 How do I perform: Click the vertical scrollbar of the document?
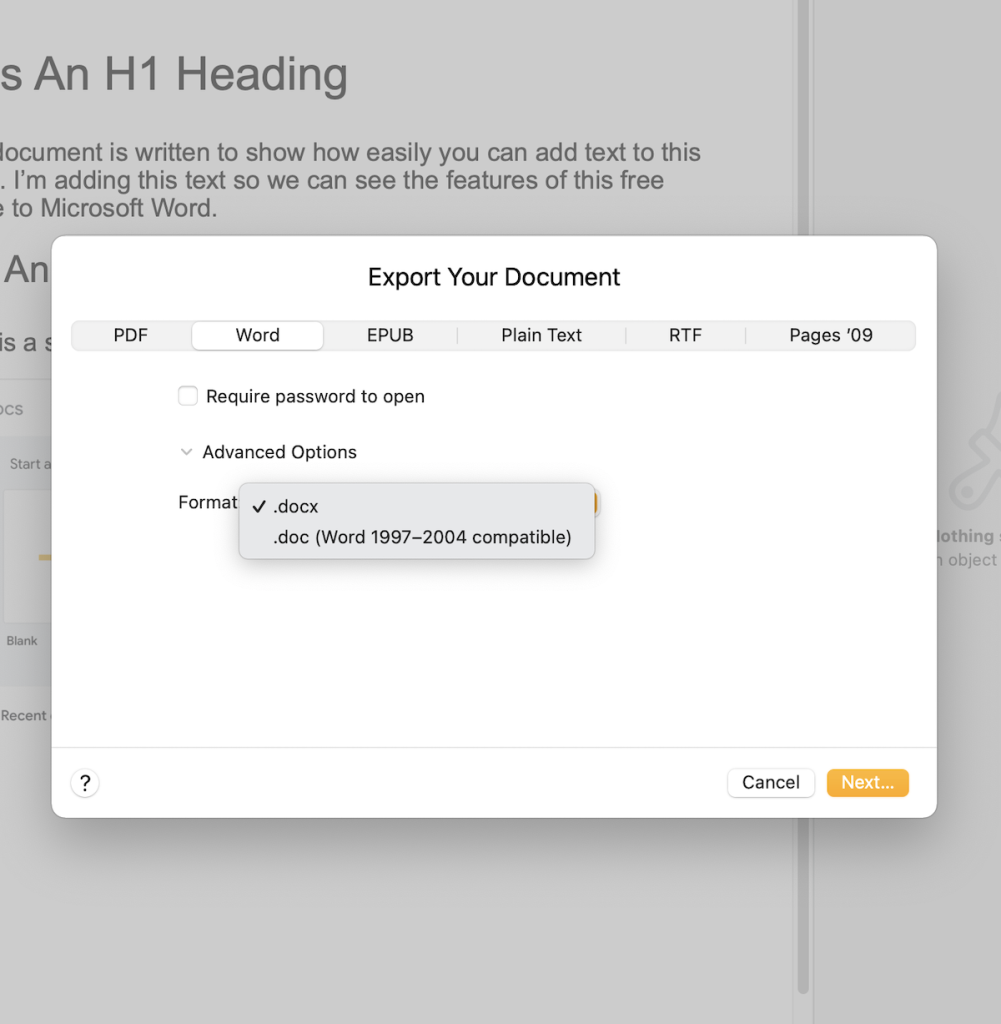803,908
